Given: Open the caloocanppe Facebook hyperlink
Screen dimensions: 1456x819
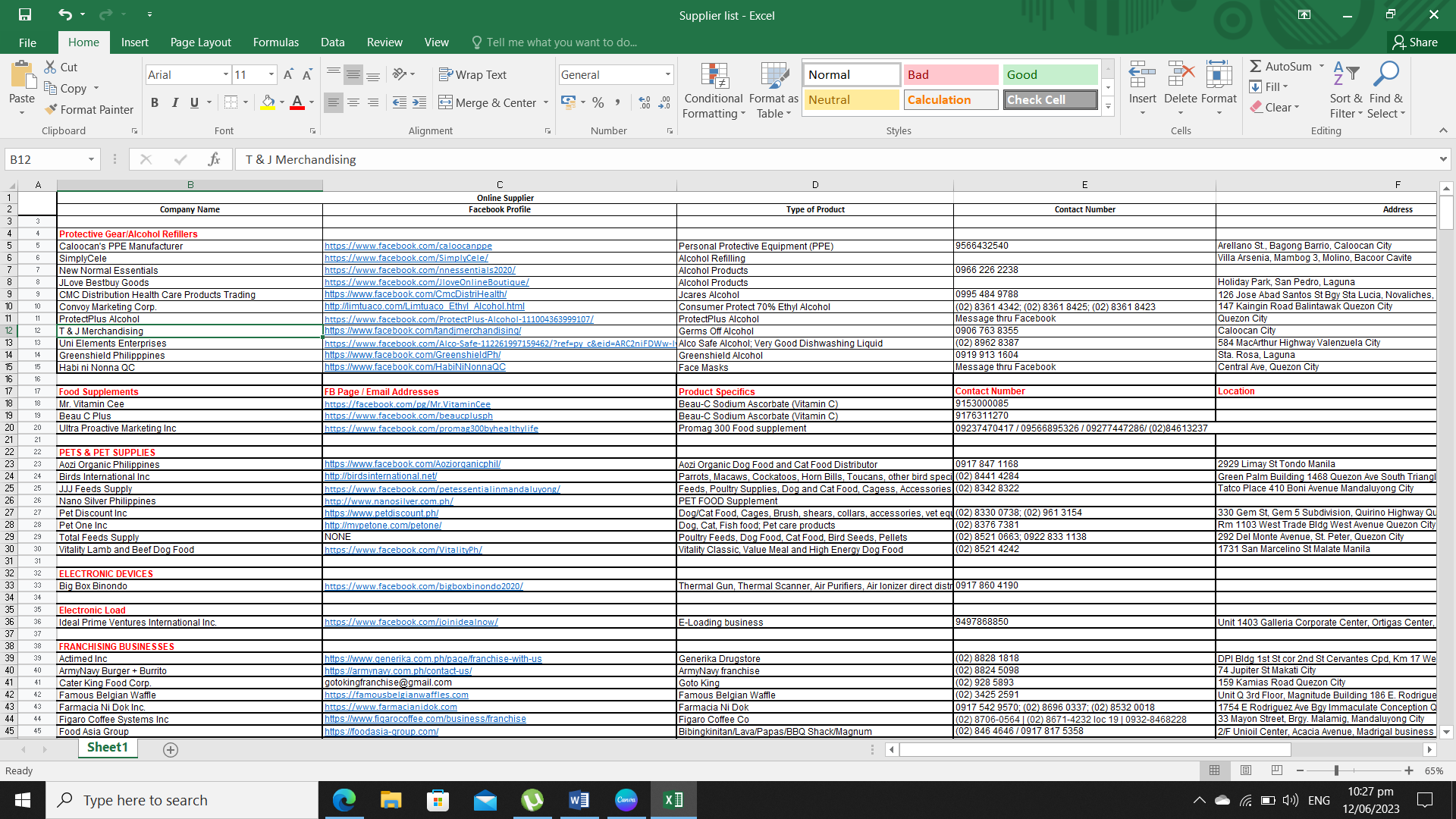Looking at the screenshot, I should [x=408, y=246].
